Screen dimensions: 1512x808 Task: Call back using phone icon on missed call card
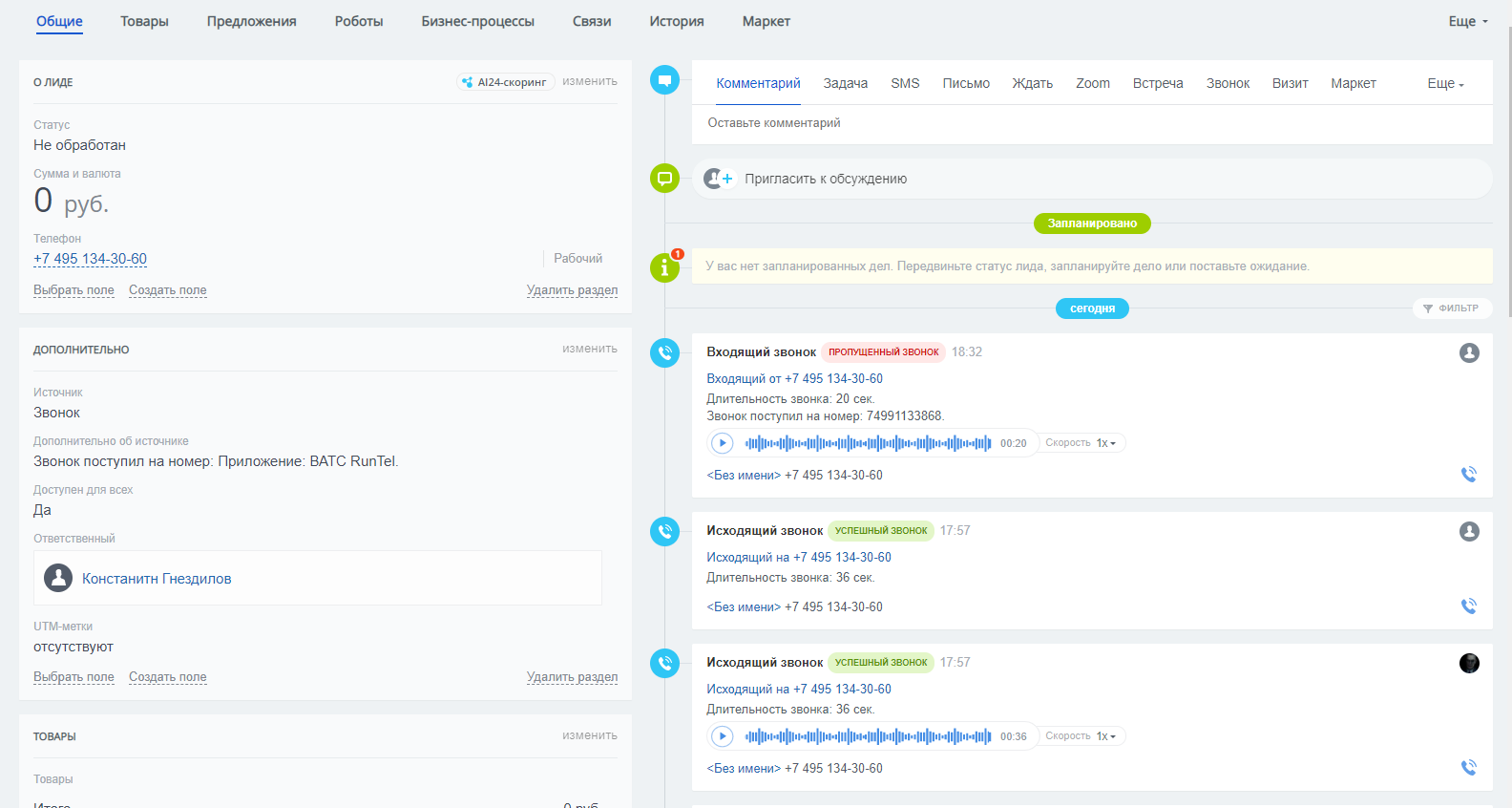tap(1469, 474)
